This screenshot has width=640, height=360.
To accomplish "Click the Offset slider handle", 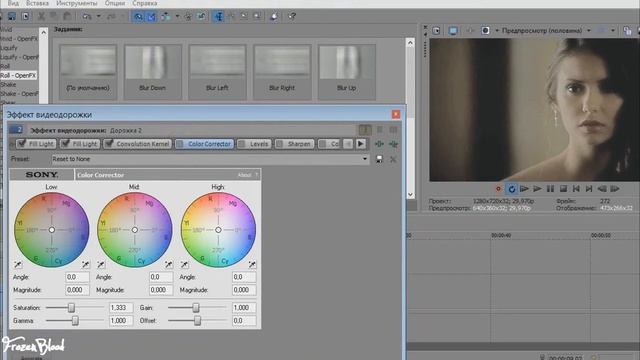I will coord(197,320).
